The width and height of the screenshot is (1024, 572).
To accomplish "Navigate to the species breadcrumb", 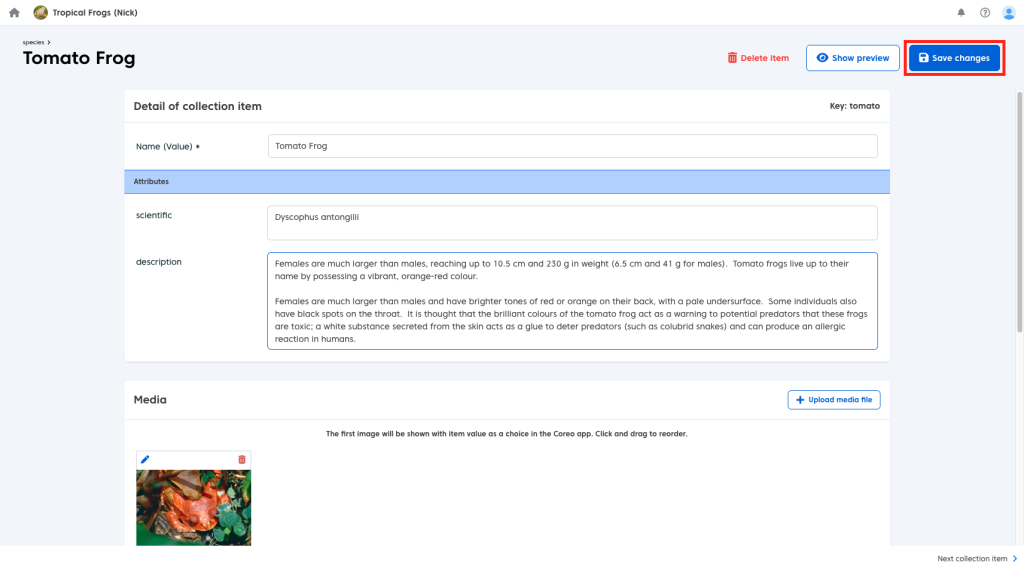I will point(33,42).
